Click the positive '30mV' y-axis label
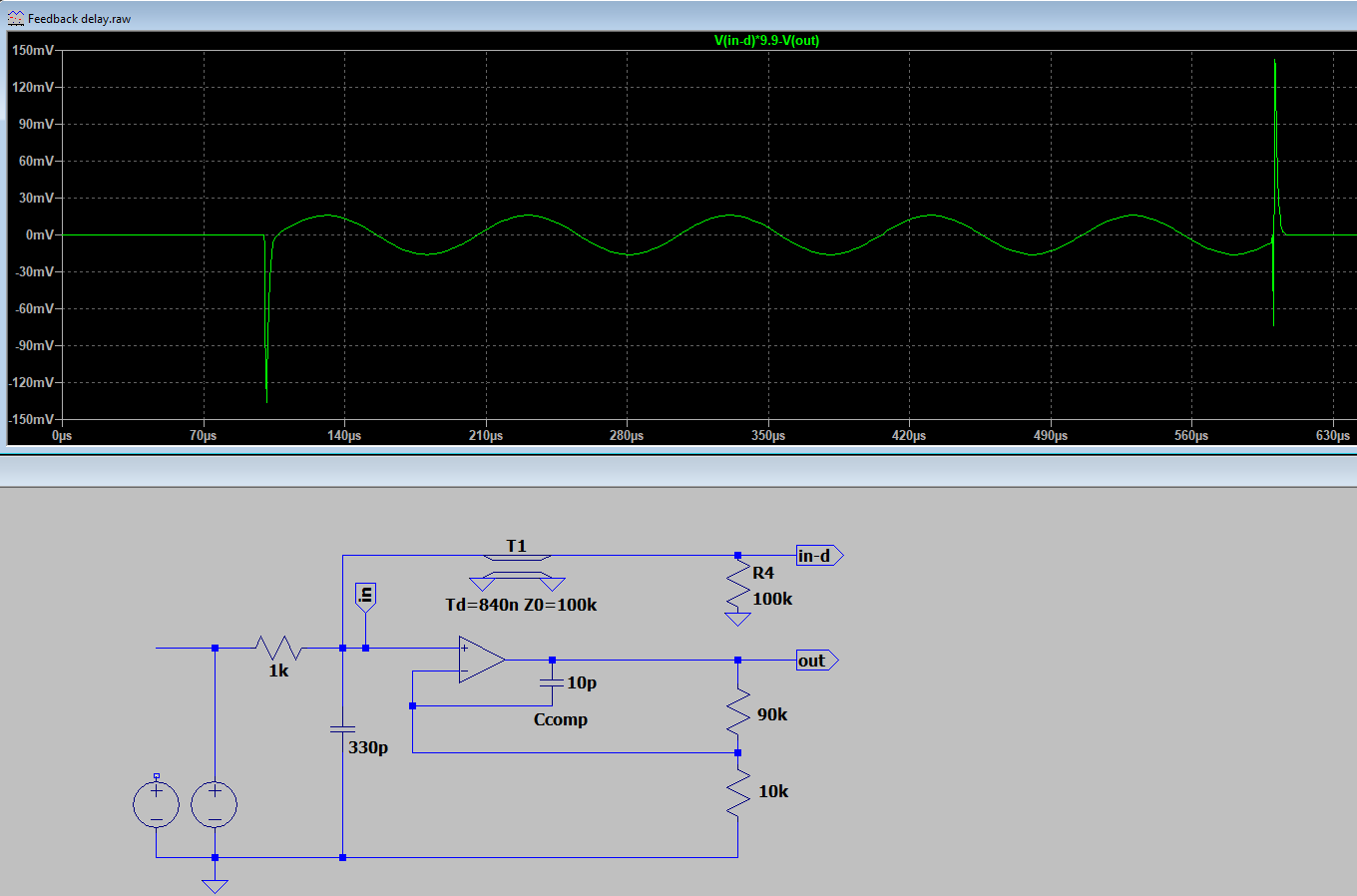Image resolution: width=1357 pixels, height=896 pixels. (x=37, y=198)
